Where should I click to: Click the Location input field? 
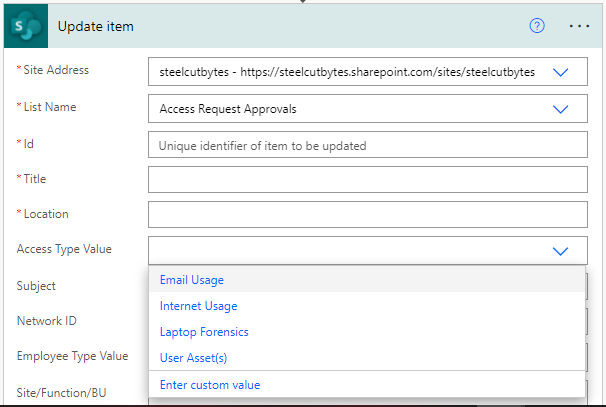click(366, 215)
